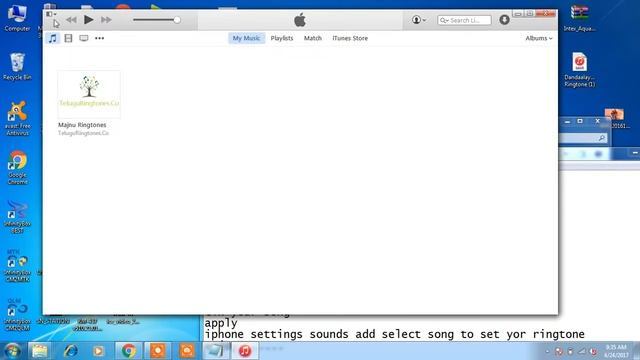Click the Next track fast-forward button
This screenshot has height=360, width=640.
(106, 20)
